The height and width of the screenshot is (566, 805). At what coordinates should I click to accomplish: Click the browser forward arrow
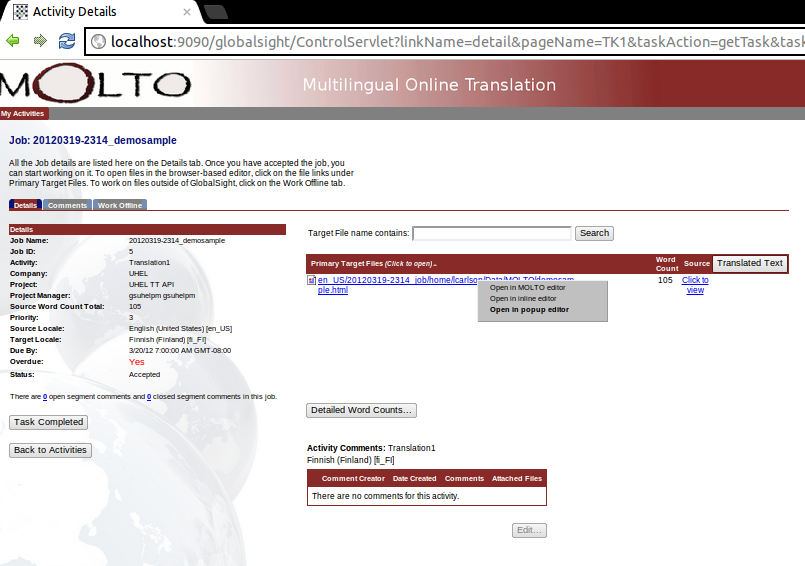tap(40, 41)
